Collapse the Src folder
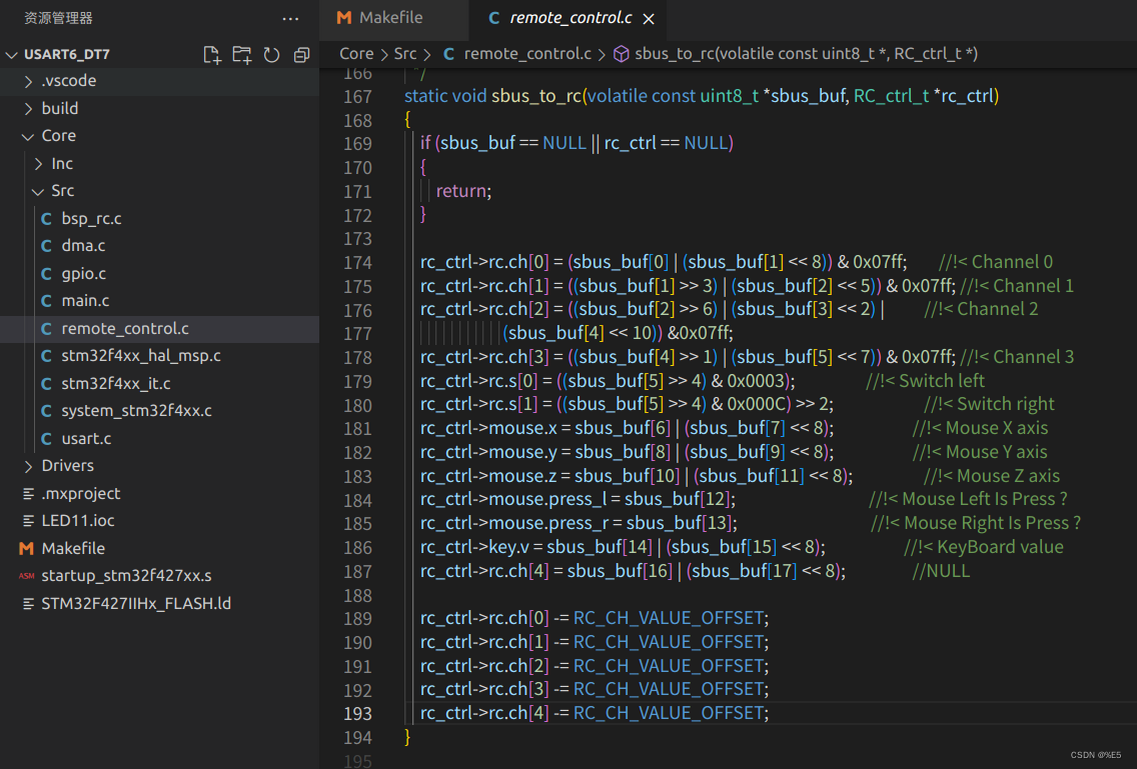Viewport: 1137px width, 769px height. pos(38,191)
